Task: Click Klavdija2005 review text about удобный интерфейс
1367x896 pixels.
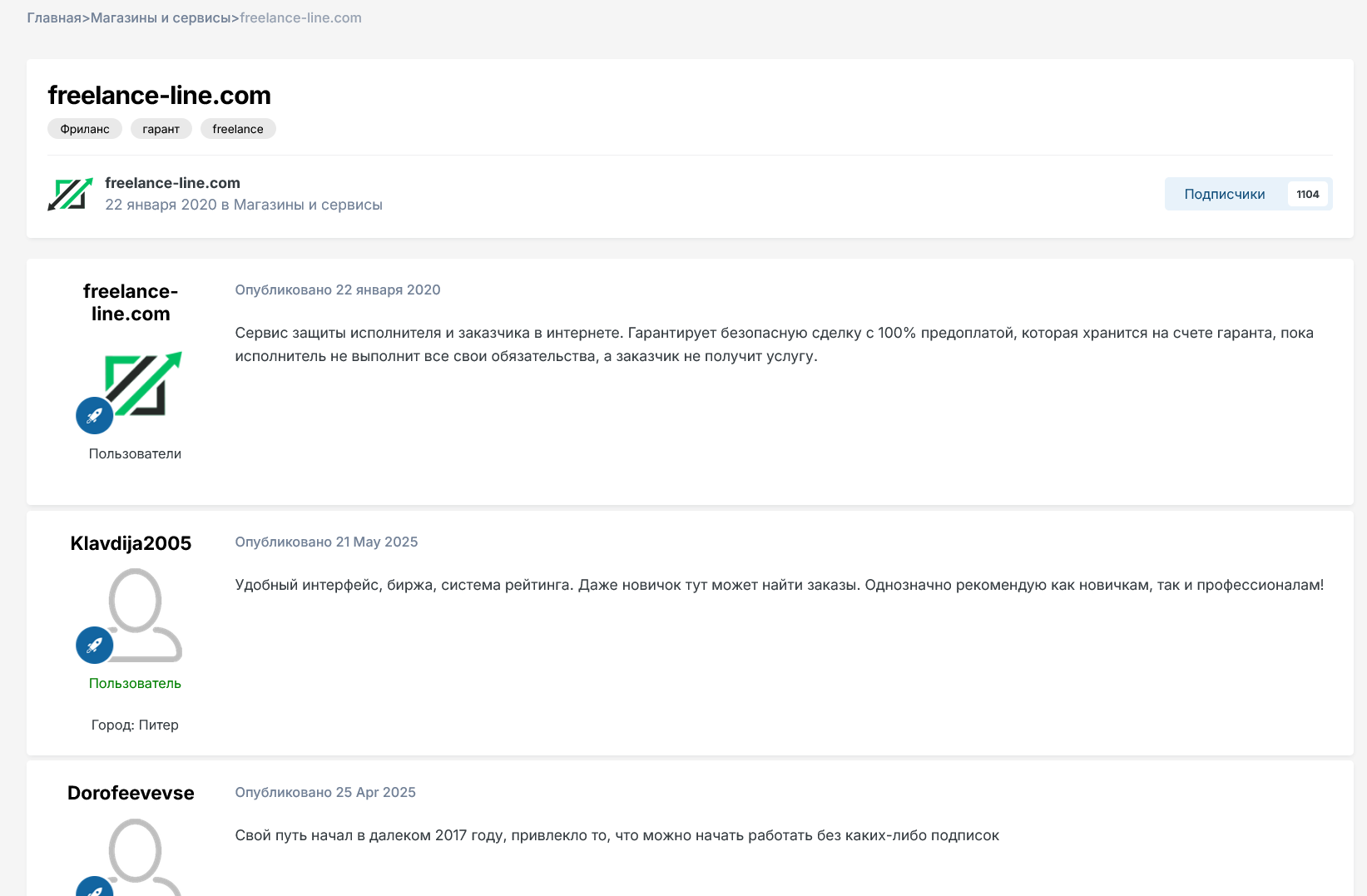Action: (x=779, y=585)
